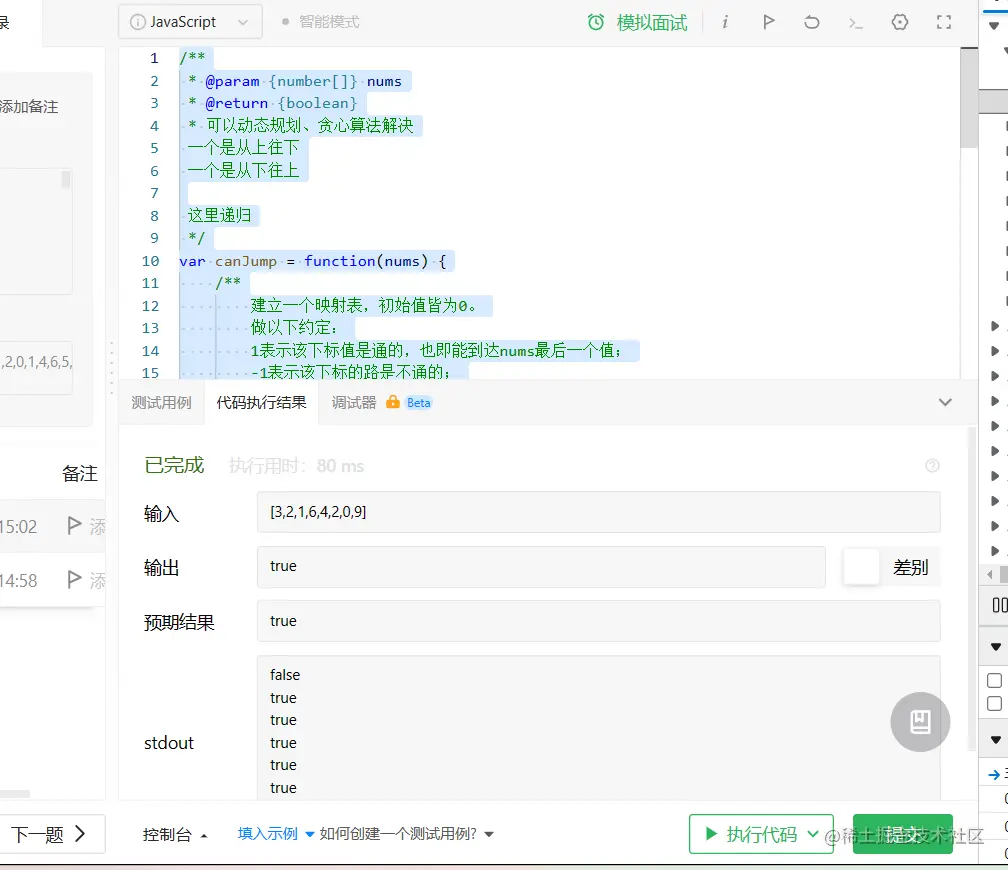Open the JavaScript language dropdown
Image resolution: width=1008 pixels, height=870 pixels.
tap(190, 22)
